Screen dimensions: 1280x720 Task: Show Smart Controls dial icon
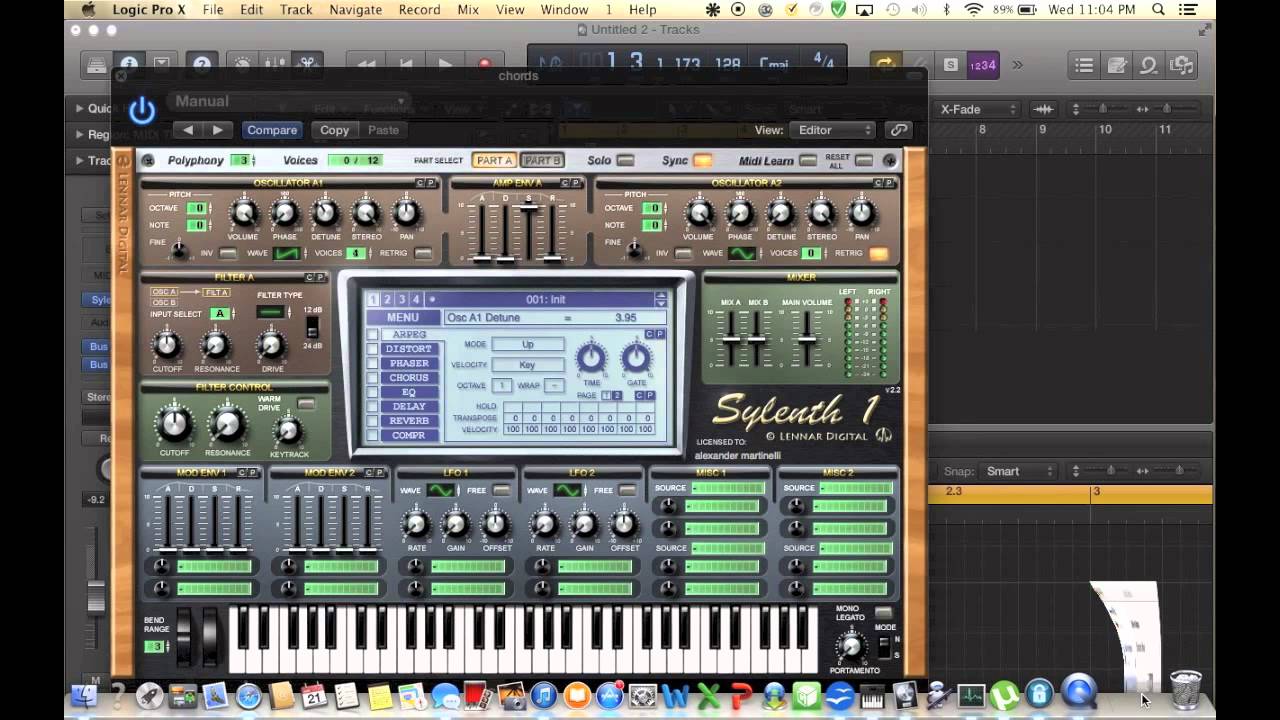tap(243, 65)
